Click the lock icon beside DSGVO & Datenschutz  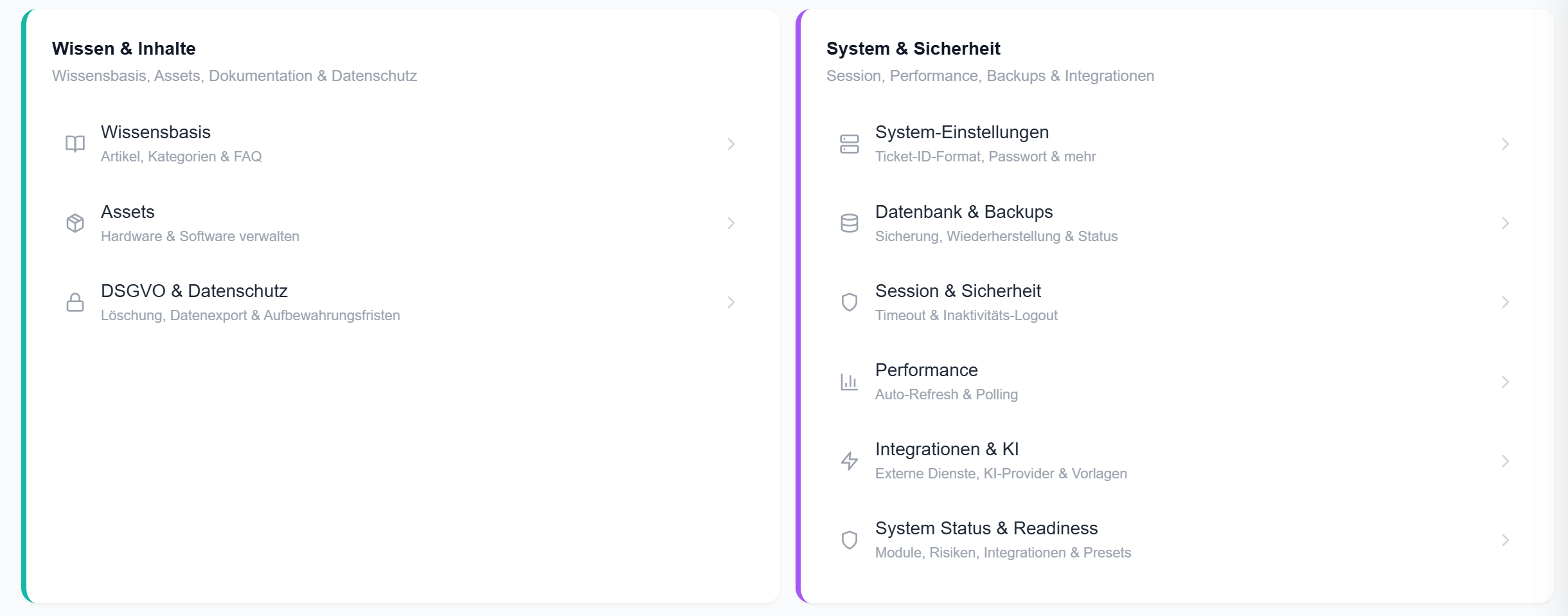click(75, 302)
